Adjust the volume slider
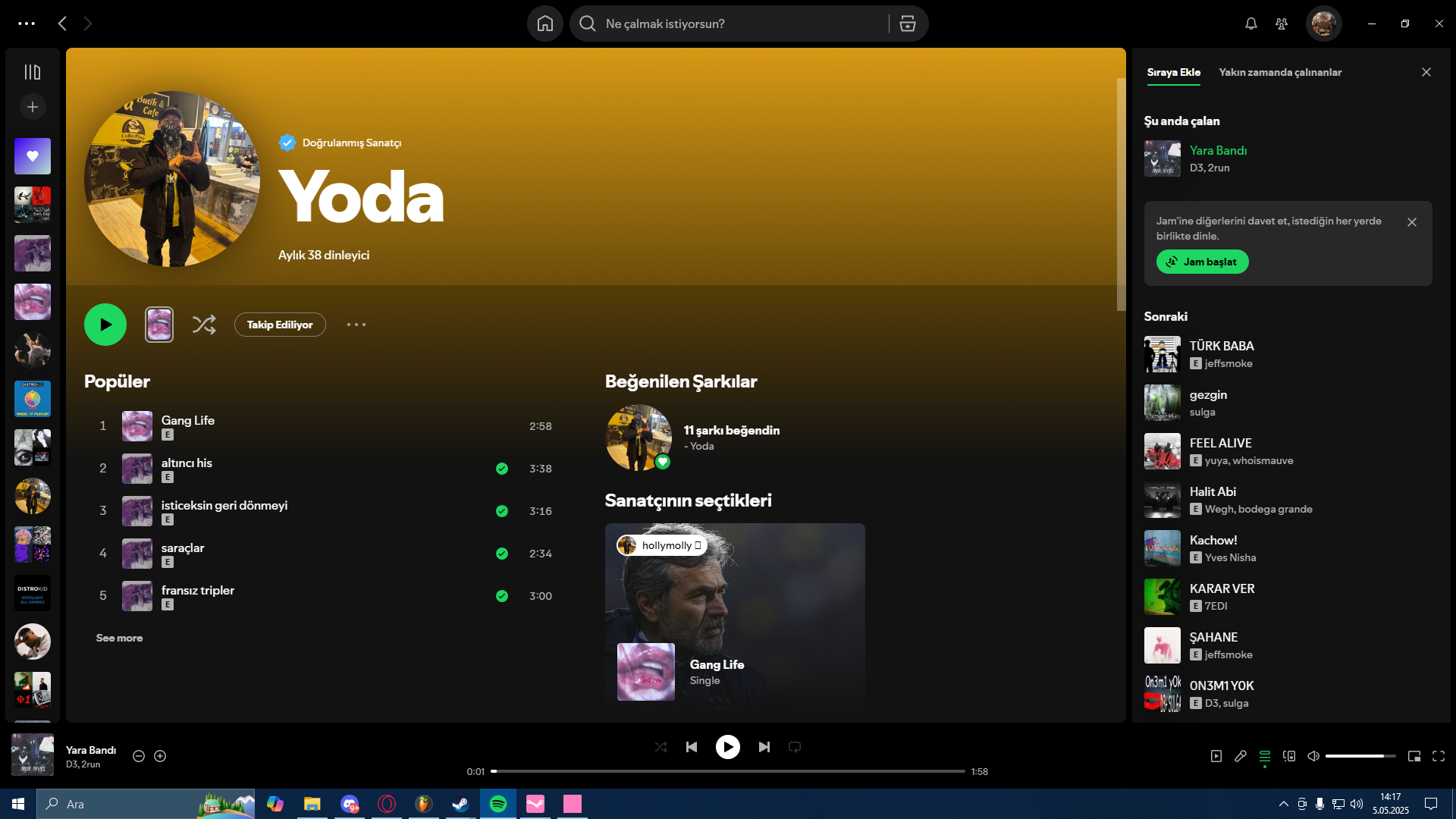1456x819 pixels. [1360, 756]
